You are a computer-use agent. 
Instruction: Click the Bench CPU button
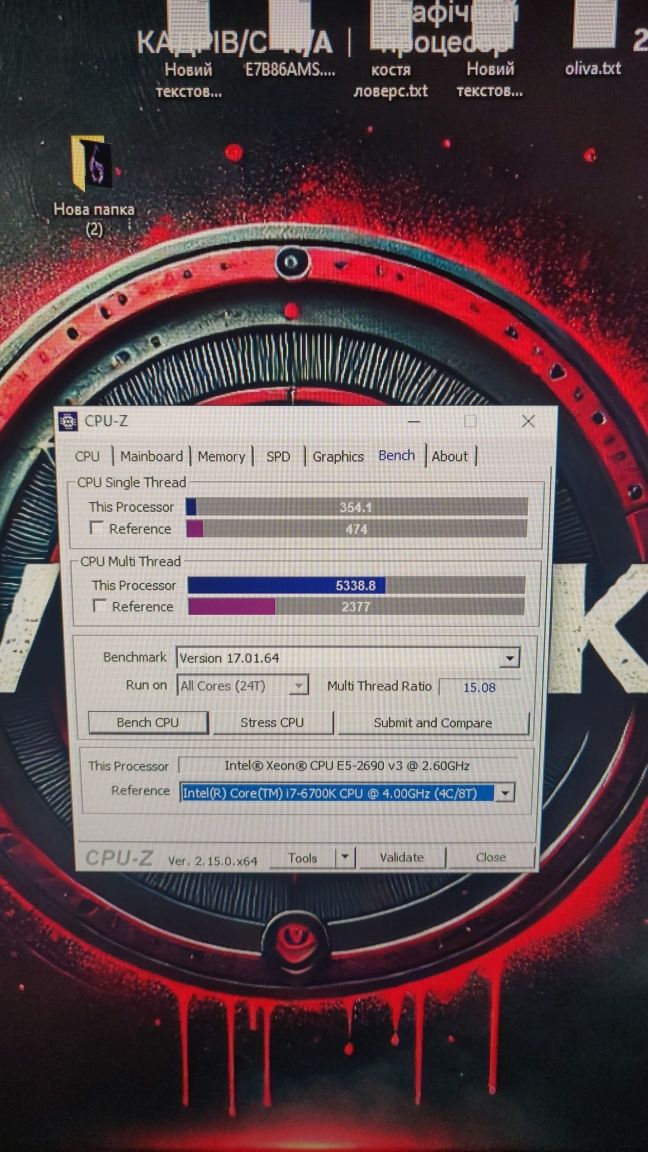coord(148,722)
